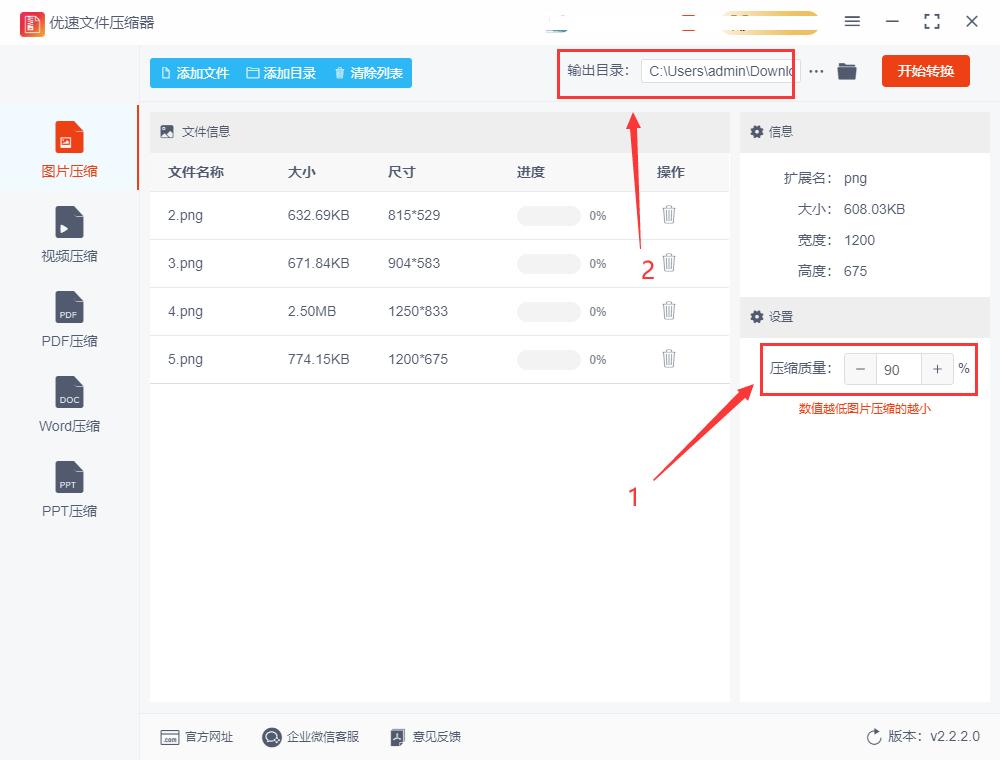This screenshot has width=1000, height=760.
Task: Switch to 视频压缩 mode
Action: (x=67, y=235)
